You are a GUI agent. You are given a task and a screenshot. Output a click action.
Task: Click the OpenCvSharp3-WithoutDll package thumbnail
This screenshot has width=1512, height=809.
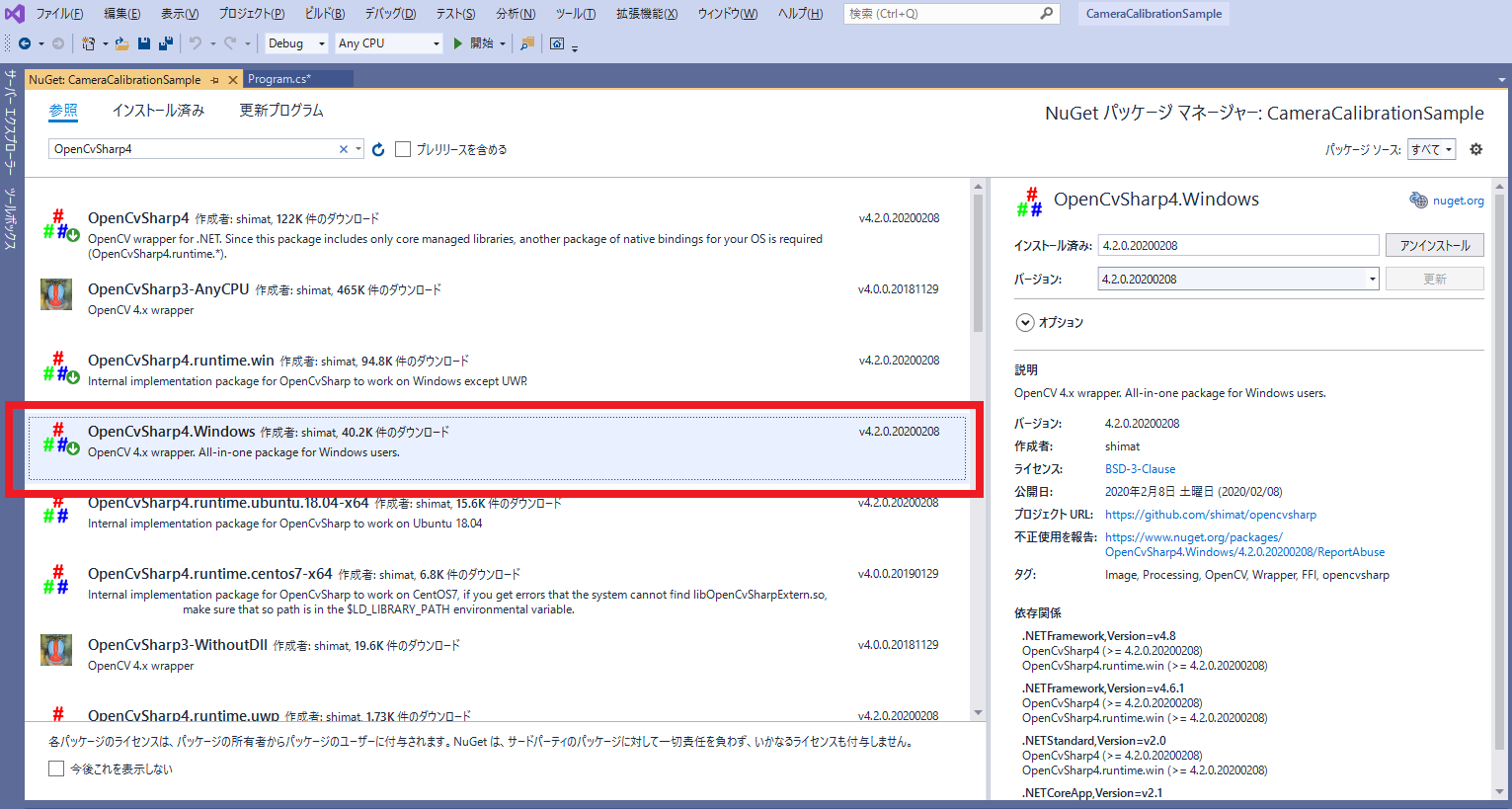[56, 650]
